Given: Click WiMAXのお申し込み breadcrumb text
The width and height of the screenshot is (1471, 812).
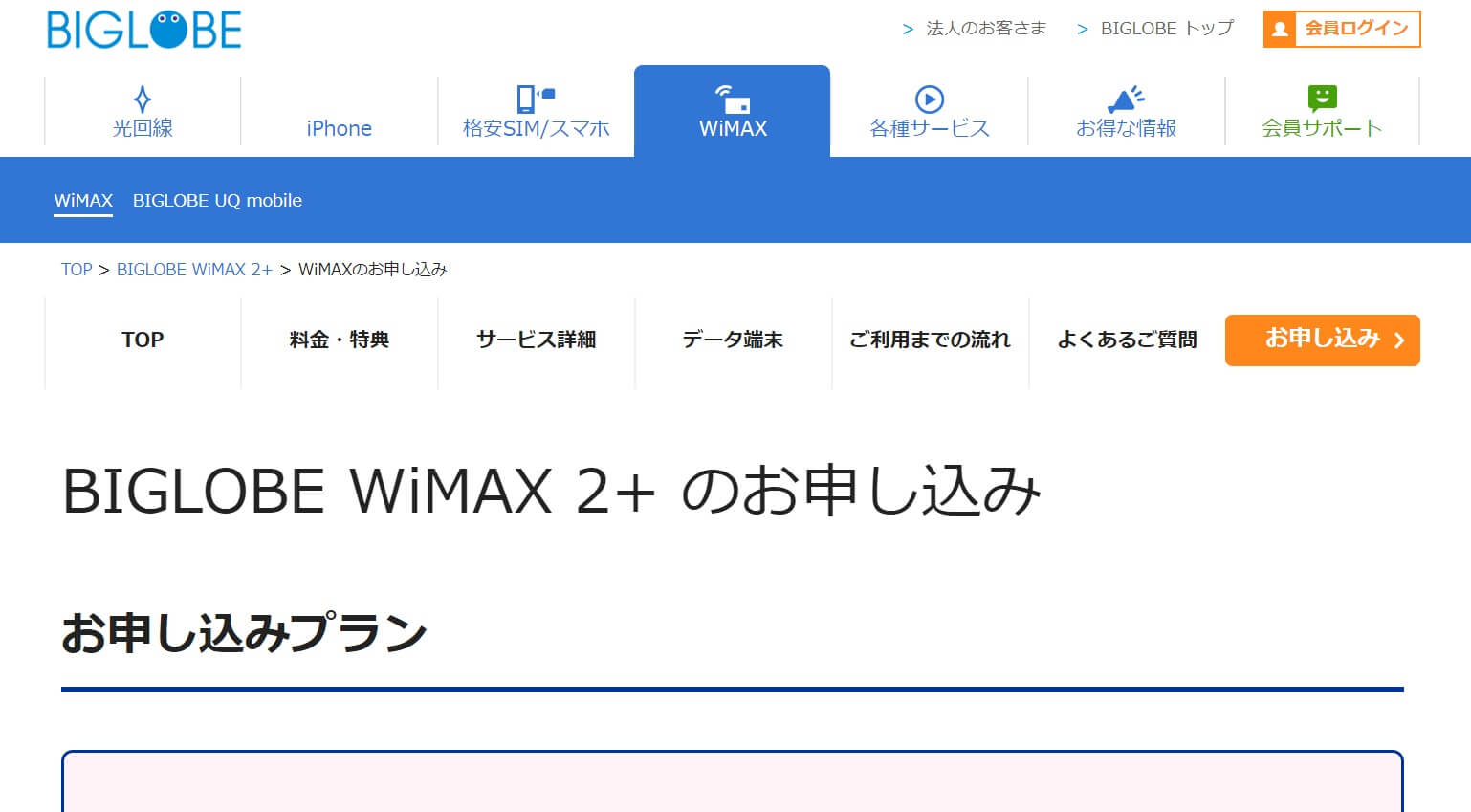Looking at the screenshot, I should [x=373, y=270].
